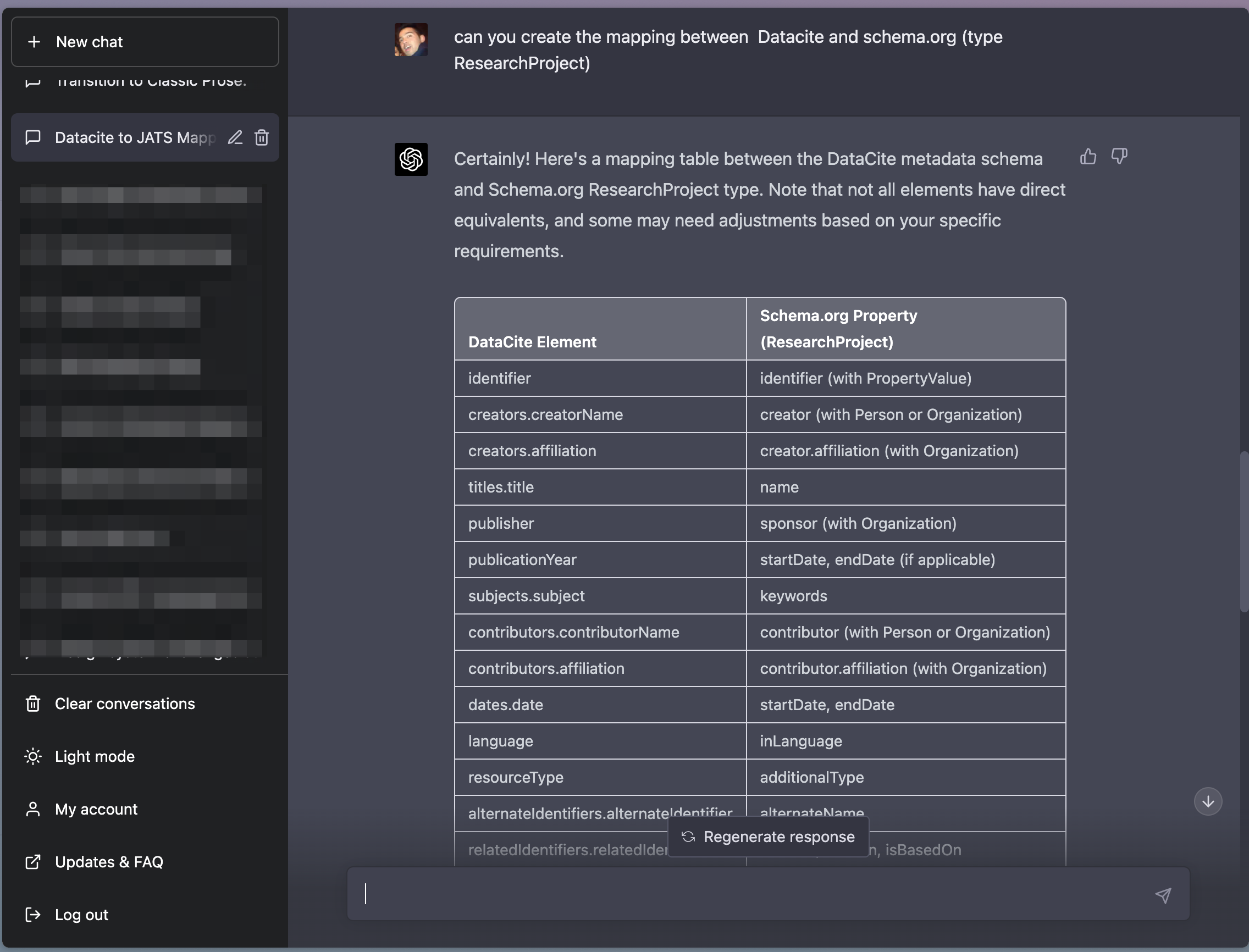Open Updates & FAQ link
The image size is (1249, 952).
(x=145, y=862)
